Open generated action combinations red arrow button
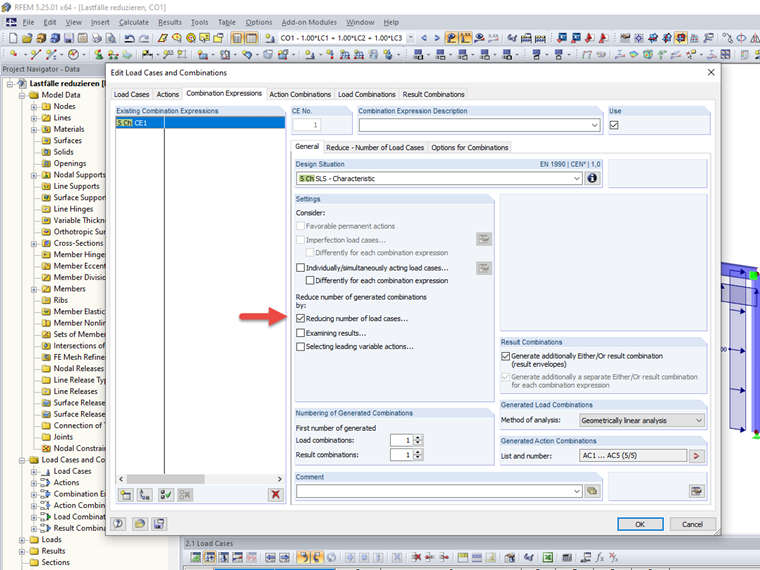760x570 pixels. pos(697,456)
